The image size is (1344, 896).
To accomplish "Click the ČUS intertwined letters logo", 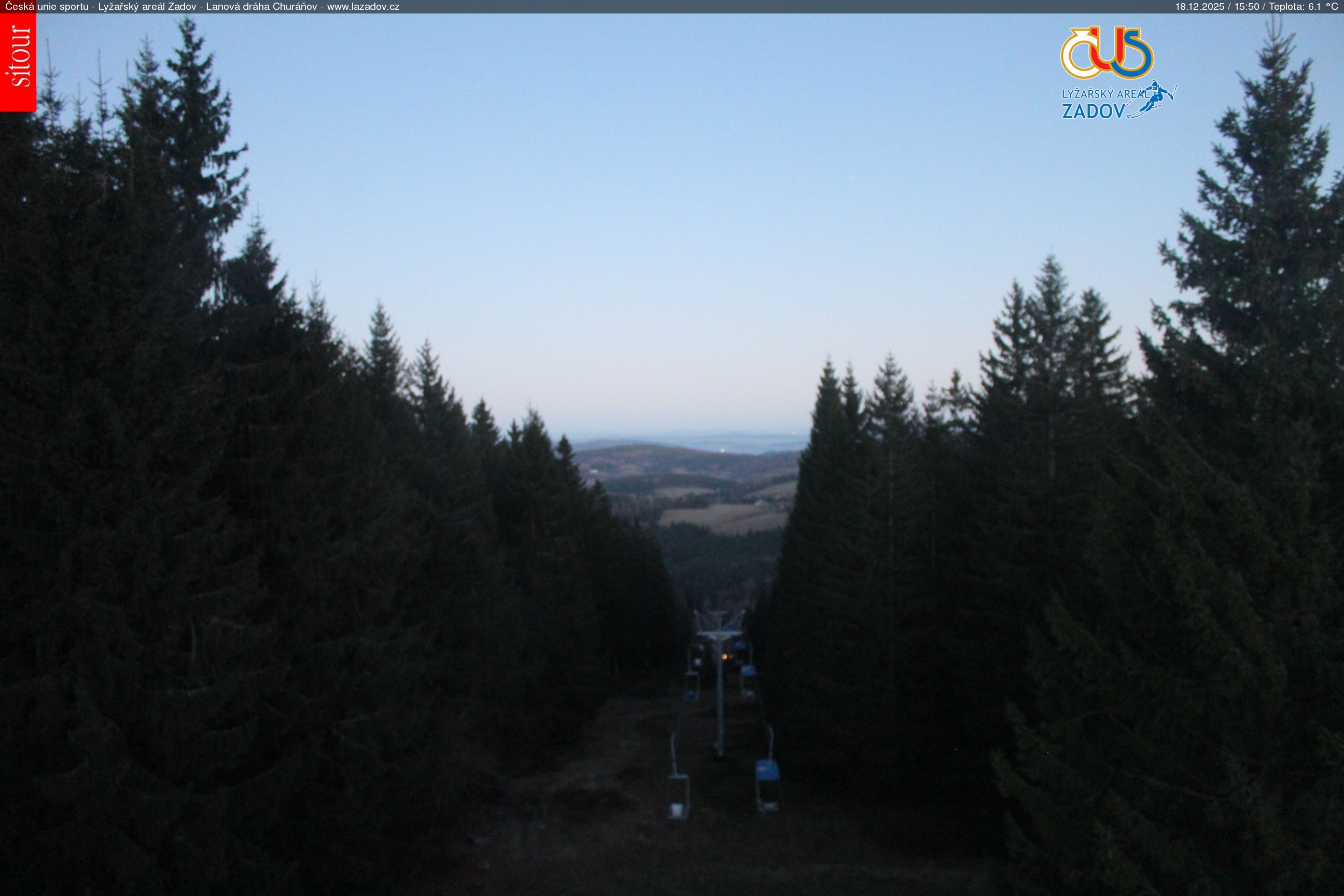I will pyautogui.click(x=1107, y=53).
